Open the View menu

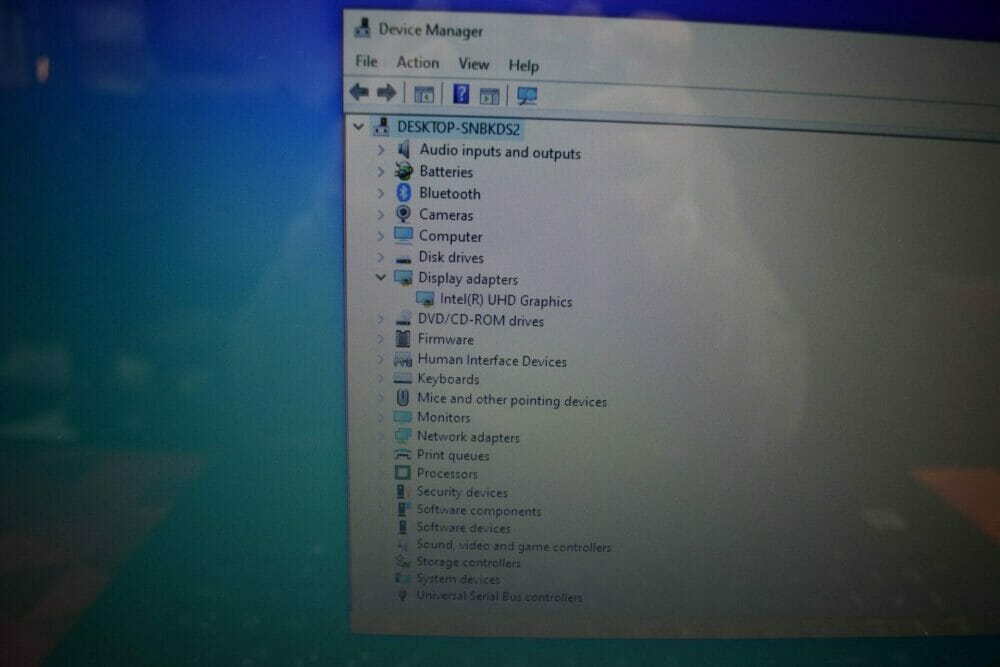point(474,64)
